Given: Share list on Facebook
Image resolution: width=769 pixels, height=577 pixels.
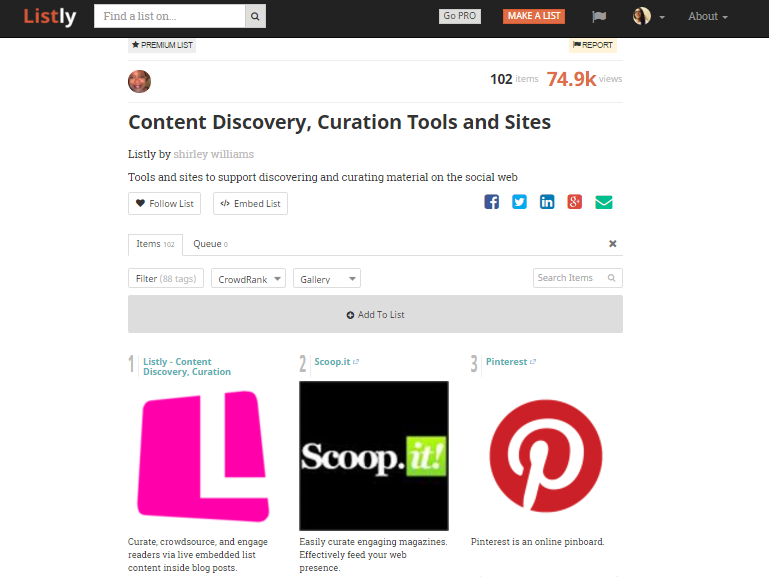Looking at the screenshot, I should [491, 202].
